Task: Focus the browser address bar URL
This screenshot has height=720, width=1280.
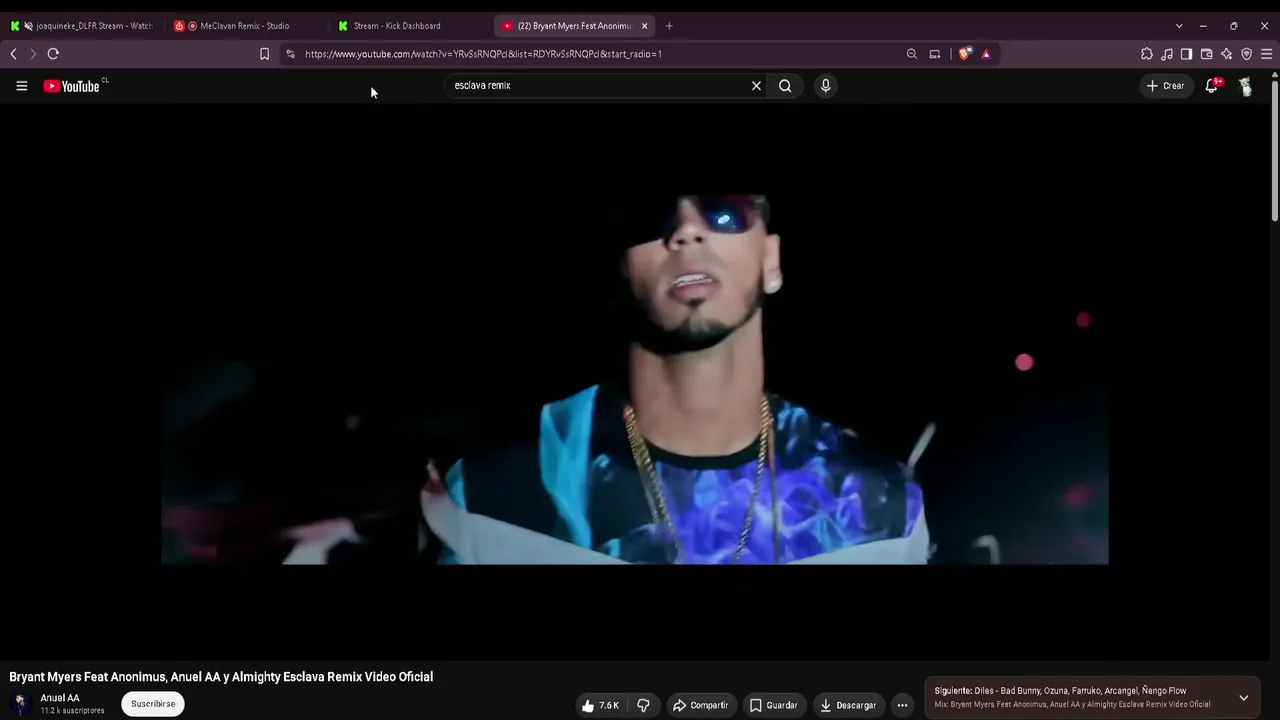Action: [484, 54]
